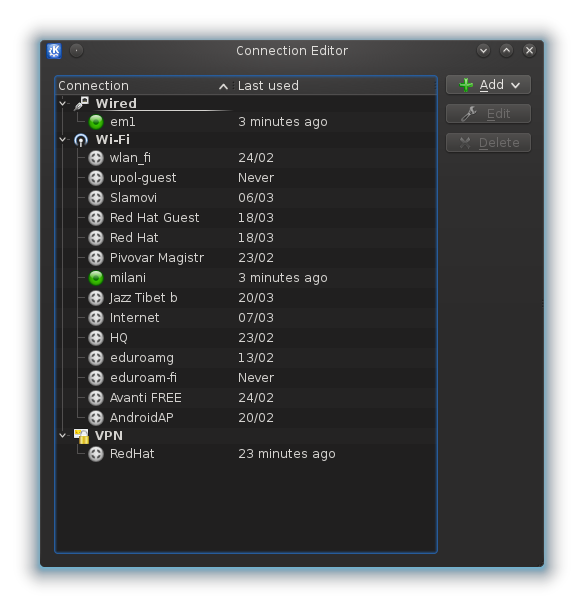Collapse the Wi-Fi connections group

click(63, 139)
